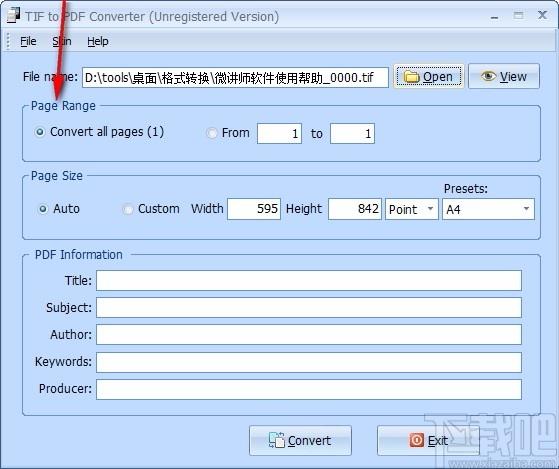The height and width of the screenshot is (469, 559).
Task: Open the Skin menu
Action: (62, 41)
